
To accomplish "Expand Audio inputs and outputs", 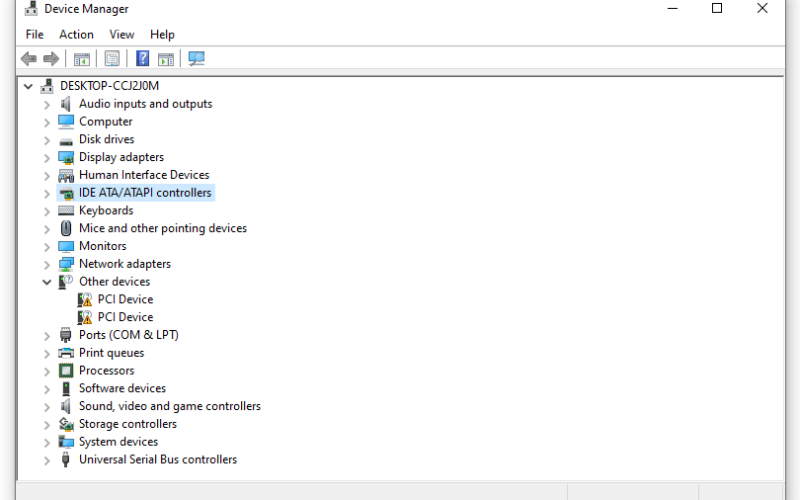I will click(x=47, y=105).
